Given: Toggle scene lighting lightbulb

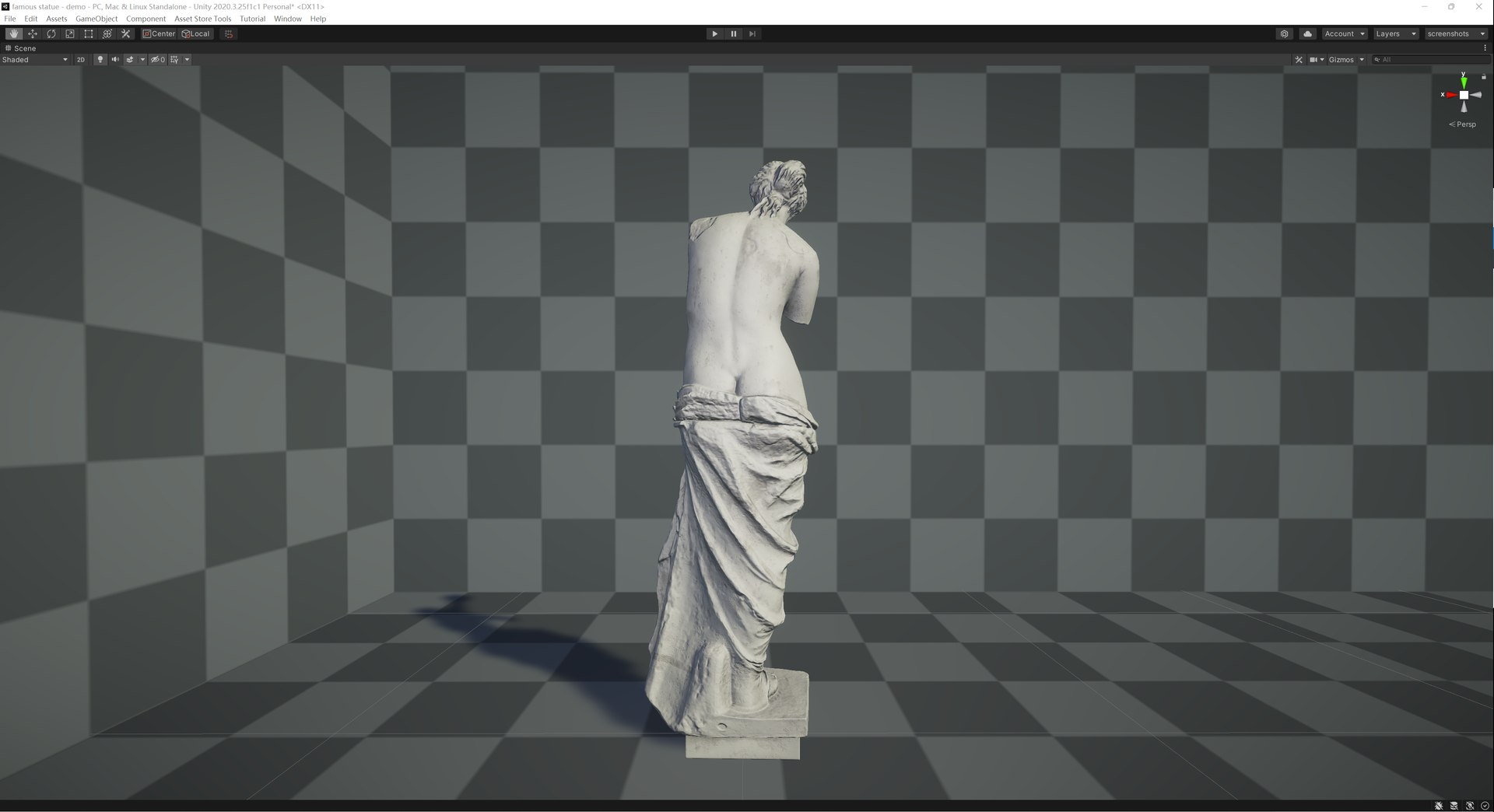Looking at the screenshot, I should (x=100, y=60).
